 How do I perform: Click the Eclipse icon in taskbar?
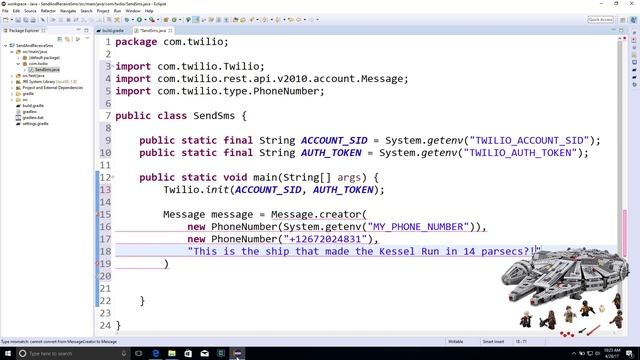pos(237,353)
